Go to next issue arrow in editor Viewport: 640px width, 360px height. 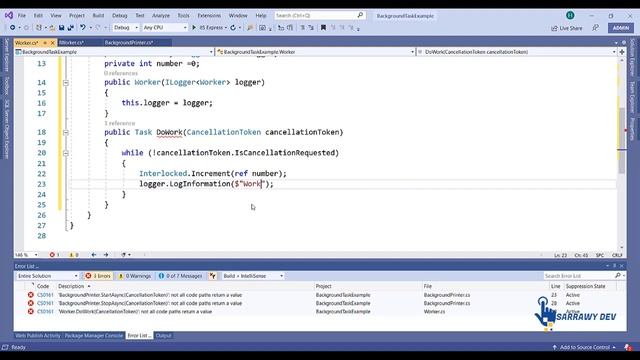(106, 255)
